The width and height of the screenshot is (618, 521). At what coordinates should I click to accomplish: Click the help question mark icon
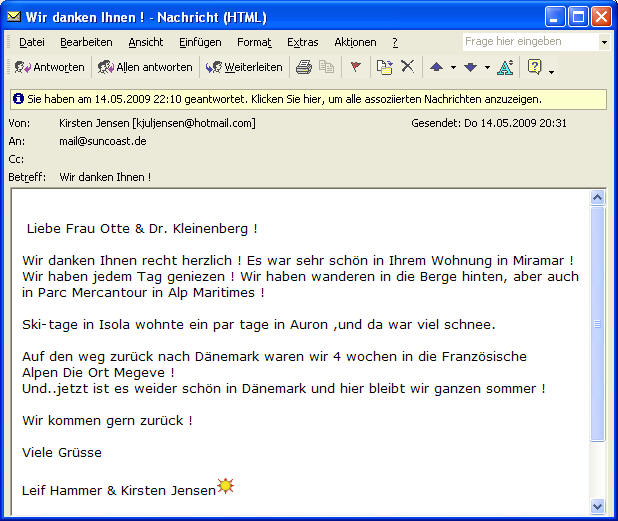click(x=535, y=67)
